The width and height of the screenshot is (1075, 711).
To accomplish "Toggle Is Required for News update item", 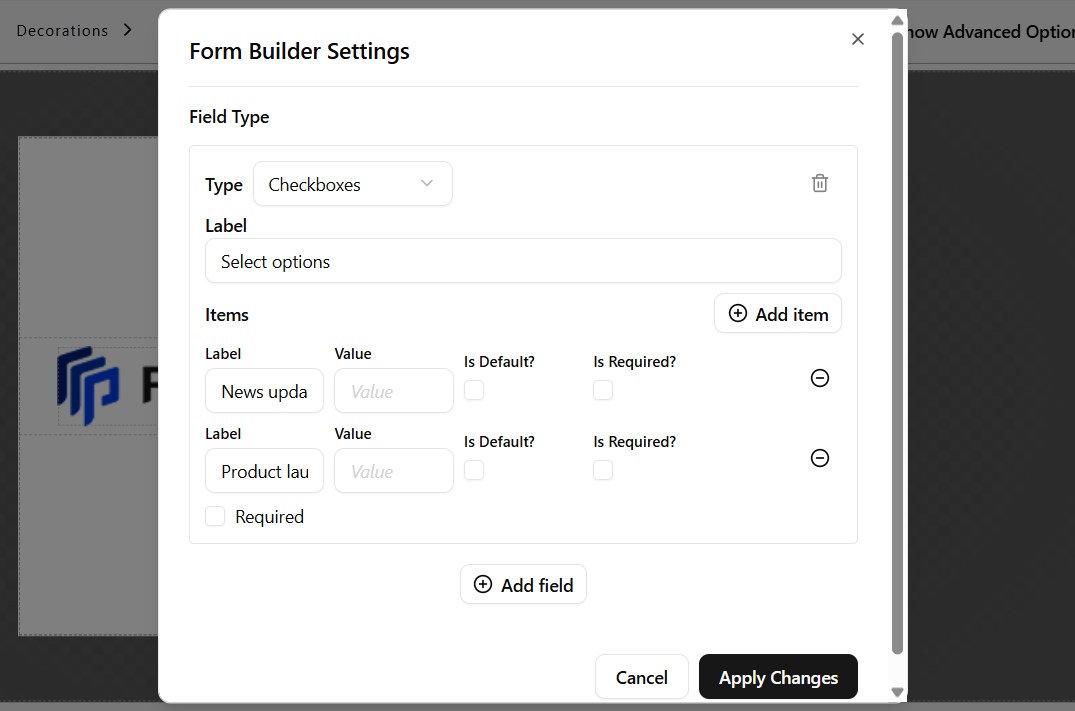I will [x=603, y=390].
